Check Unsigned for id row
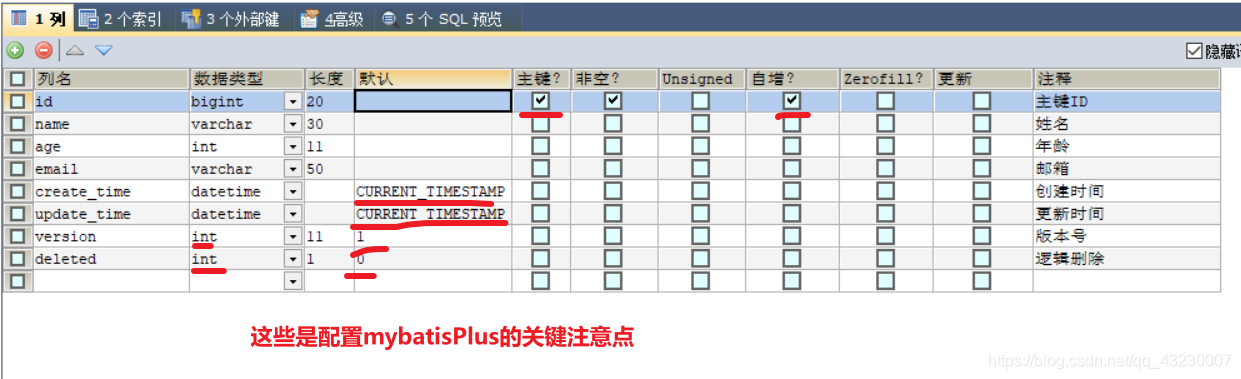Viewport: 1241px width, 379px height. tap(700, 101)
